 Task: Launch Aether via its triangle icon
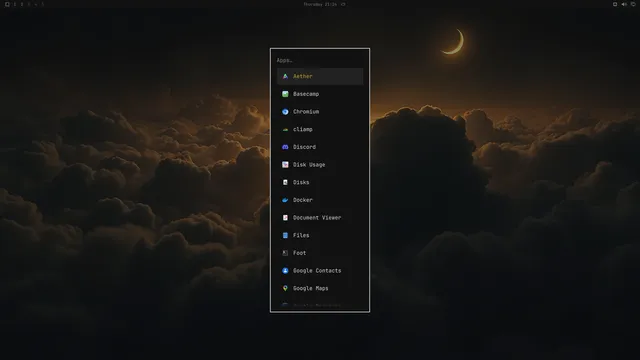pos(285,76)
